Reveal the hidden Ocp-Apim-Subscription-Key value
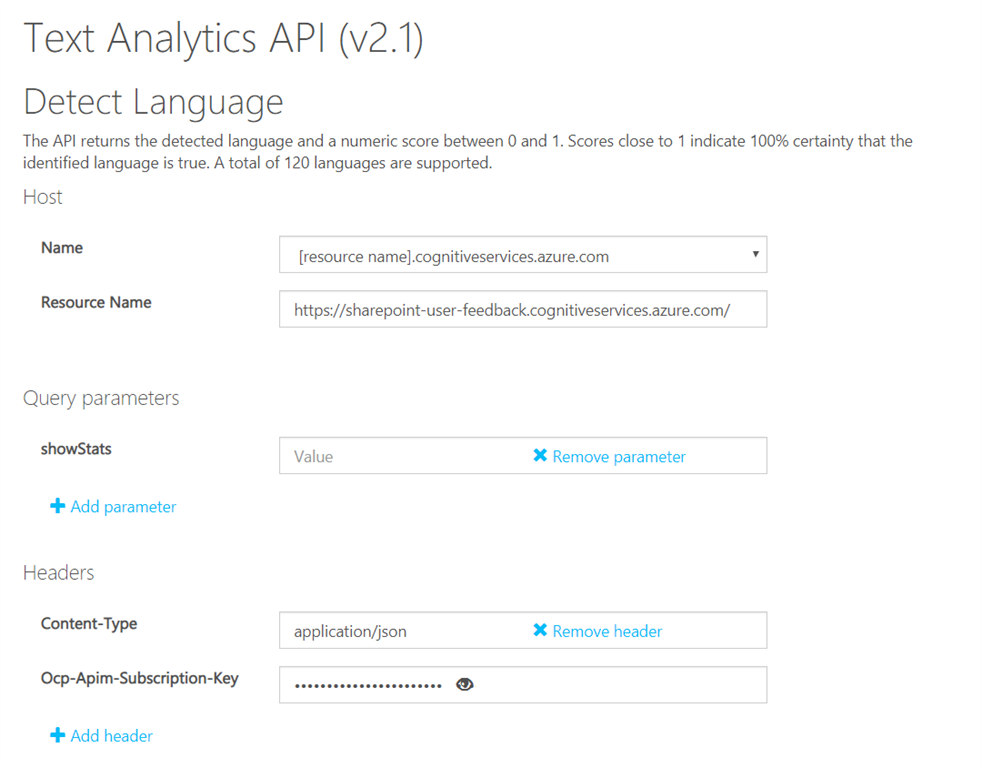 [x=464, y=684]
